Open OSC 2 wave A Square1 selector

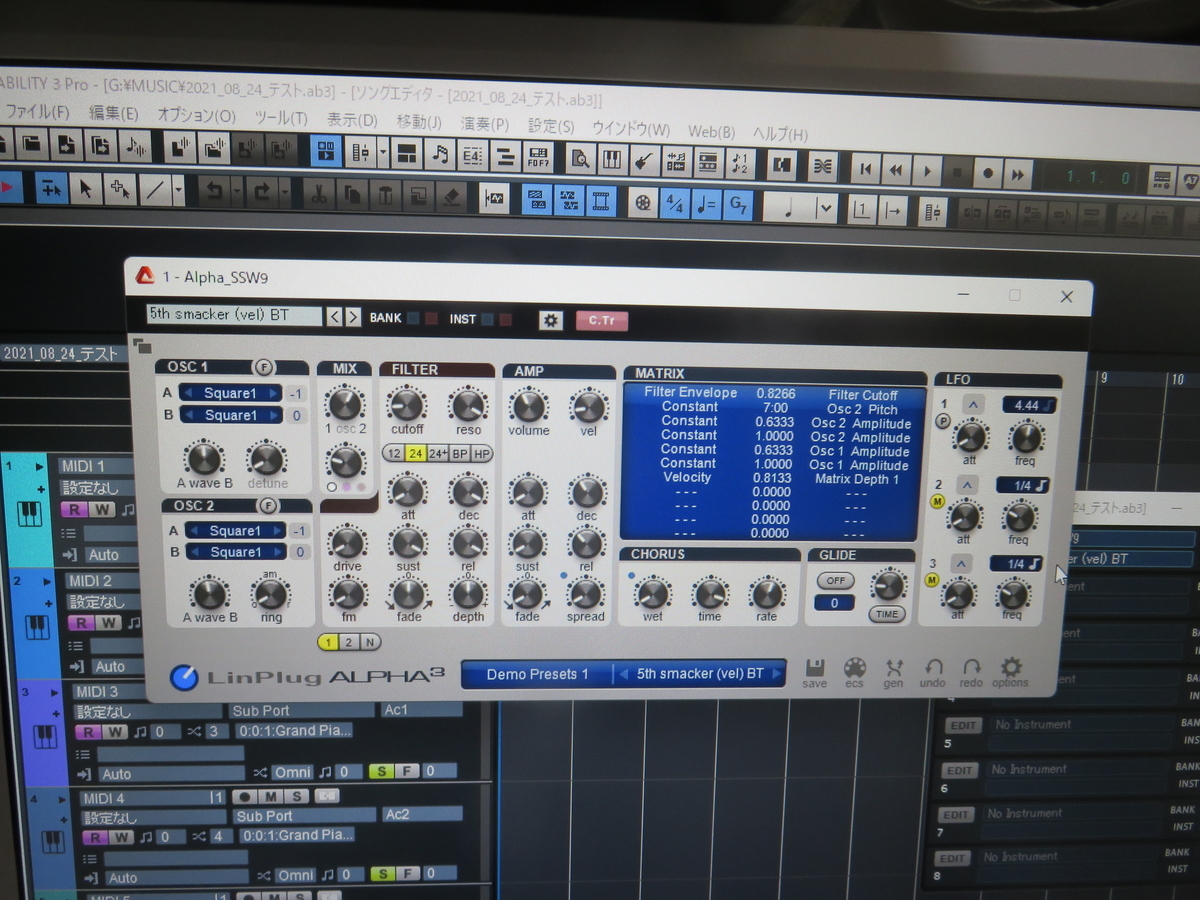235,531
